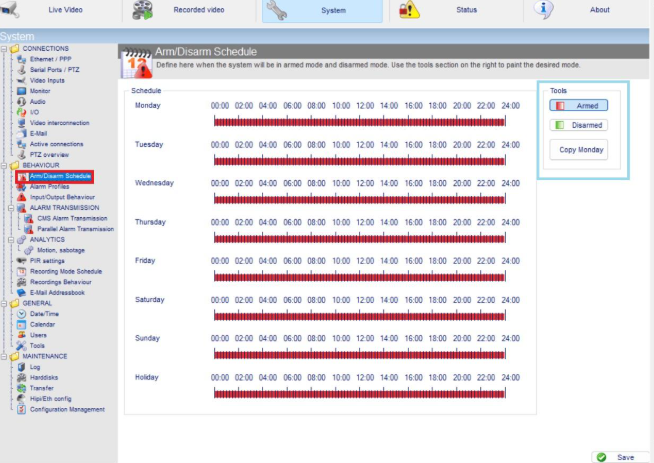Click Sunday's schedule timeline bar
Image resolution: width=654 pixels, height=463 pixels.
(360, 355)
